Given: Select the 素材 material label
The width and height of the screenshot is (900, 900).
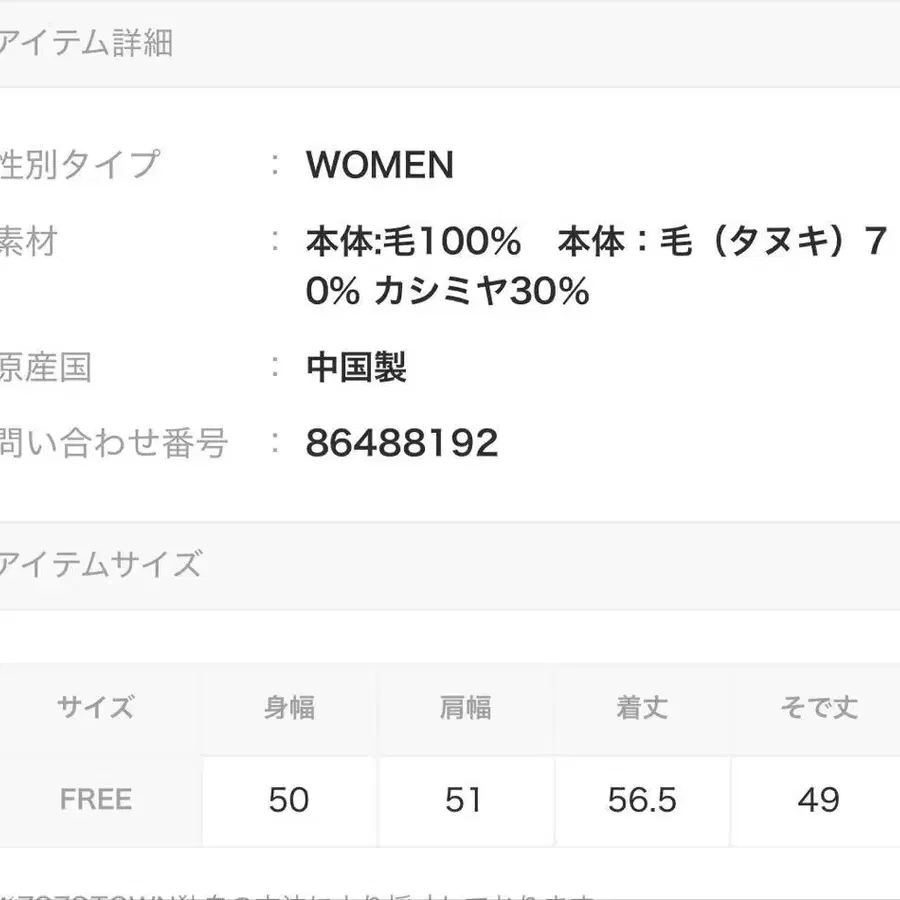Looking at the screenshot, I should coord(30,242).
